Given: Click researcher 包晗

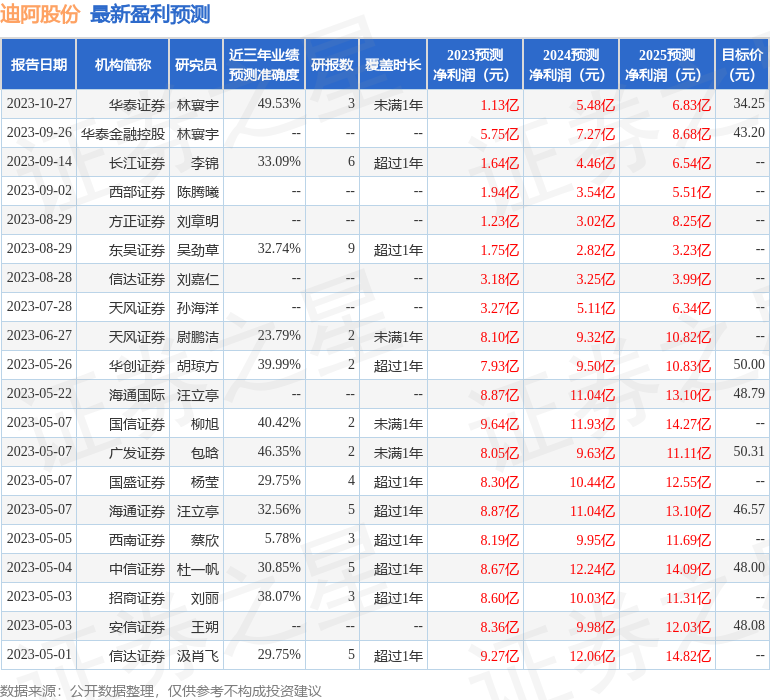Looking at the screenshot, I should coord(205,453).
